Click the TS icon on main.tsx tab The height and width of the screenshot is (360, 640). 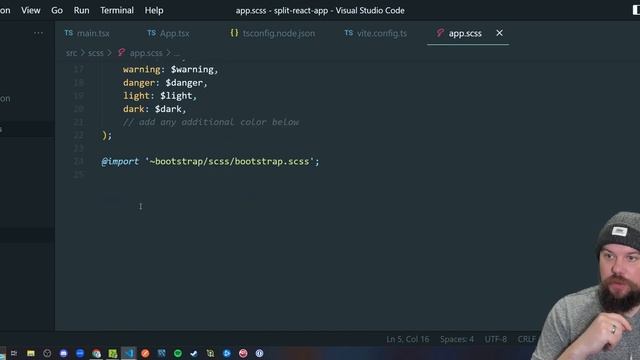69,33
